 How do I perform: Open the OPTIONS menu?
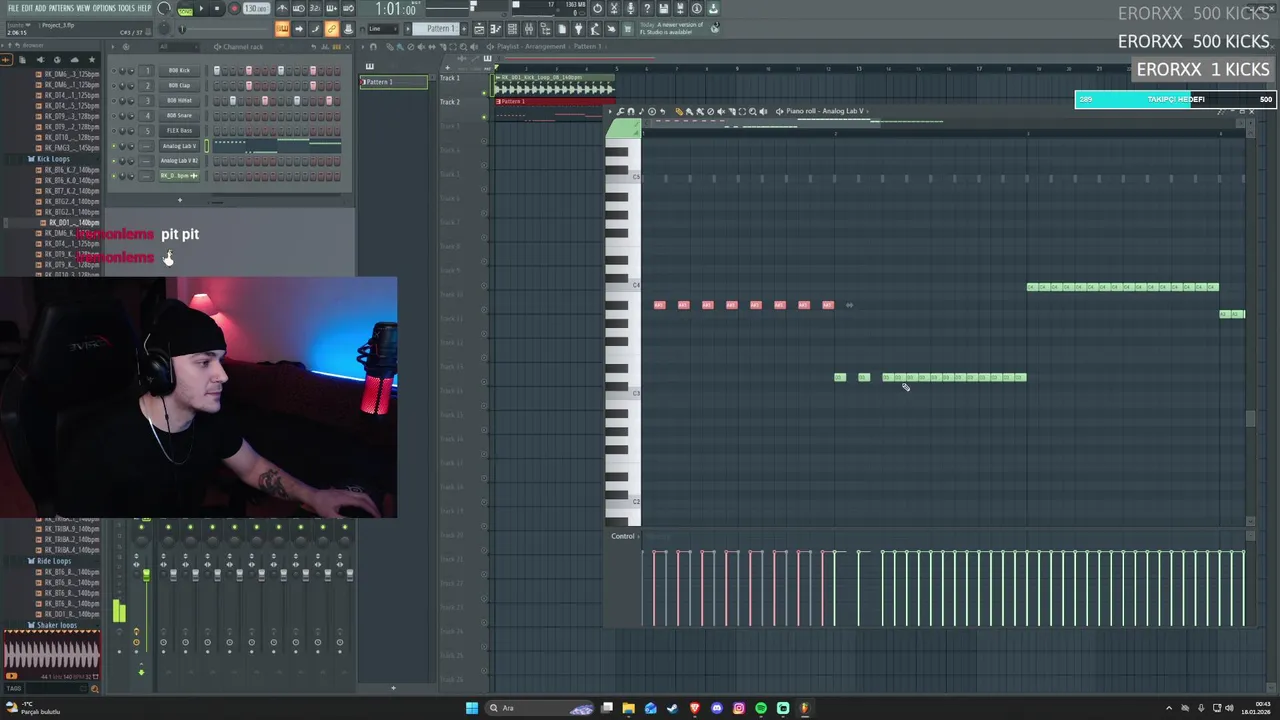(x=104, y=8)
